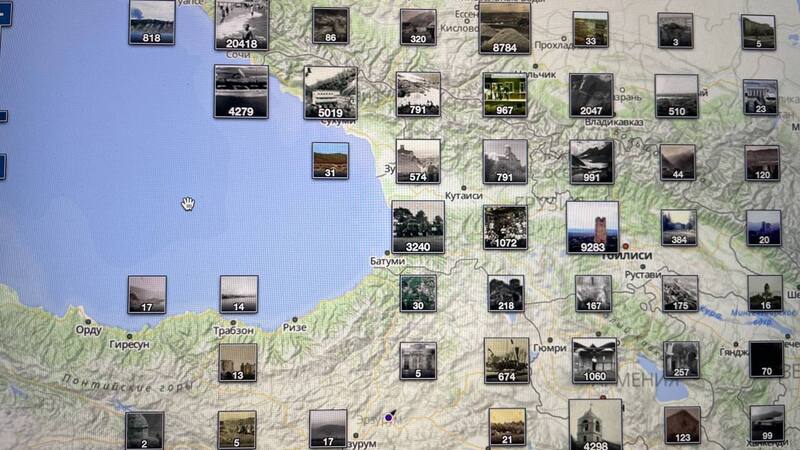Select the cluster thumbnail labeled 123
Image resolution: width=800 pixels, height=450 pixels.
click(682, 425)
